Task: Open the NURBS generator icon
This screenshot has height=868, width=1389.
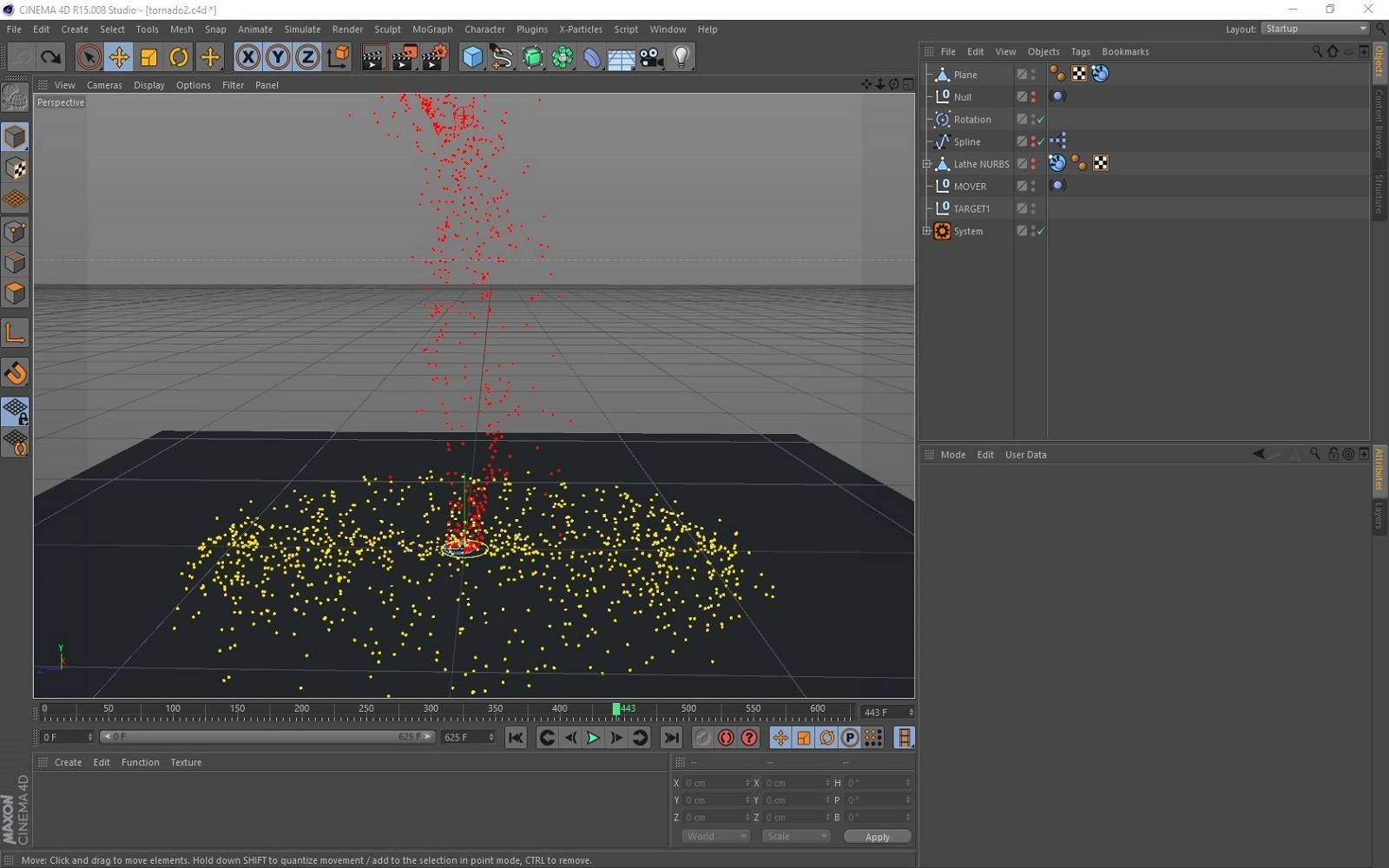Action: tap(532, 57)
